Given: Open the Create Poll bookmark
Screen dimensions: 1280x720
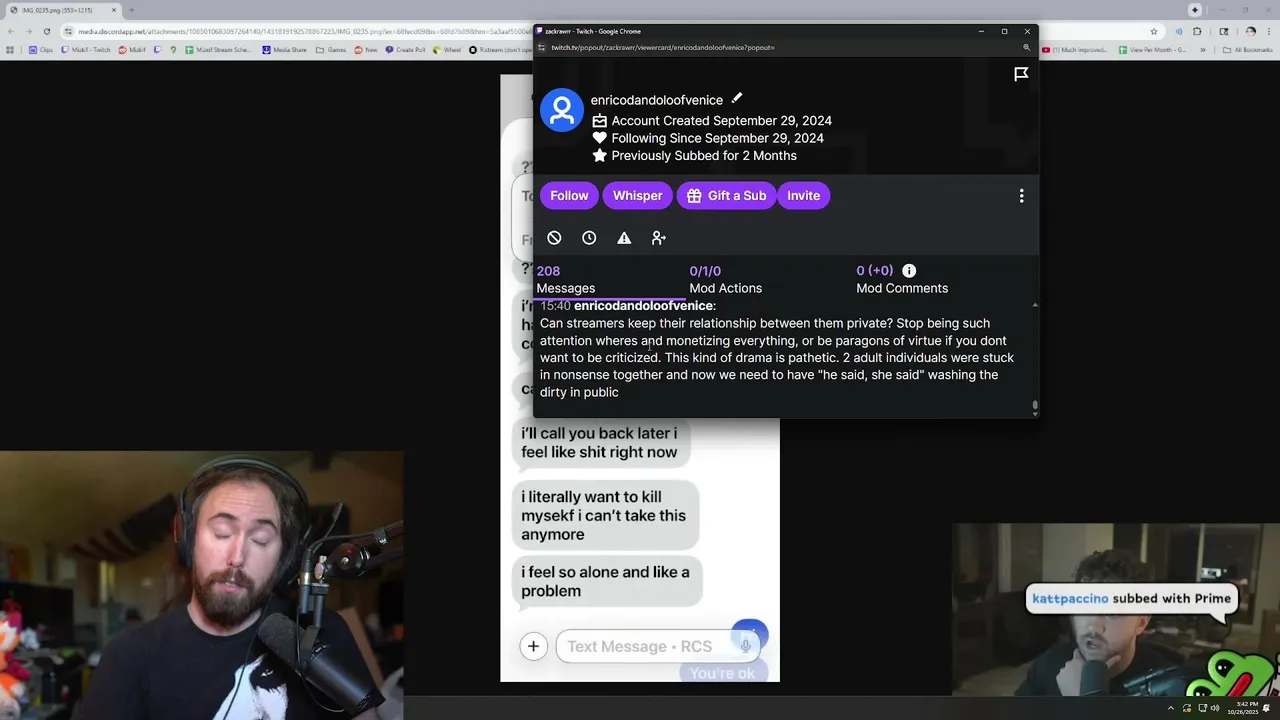Looking at the screenshot, I should [x=406, y=50].
